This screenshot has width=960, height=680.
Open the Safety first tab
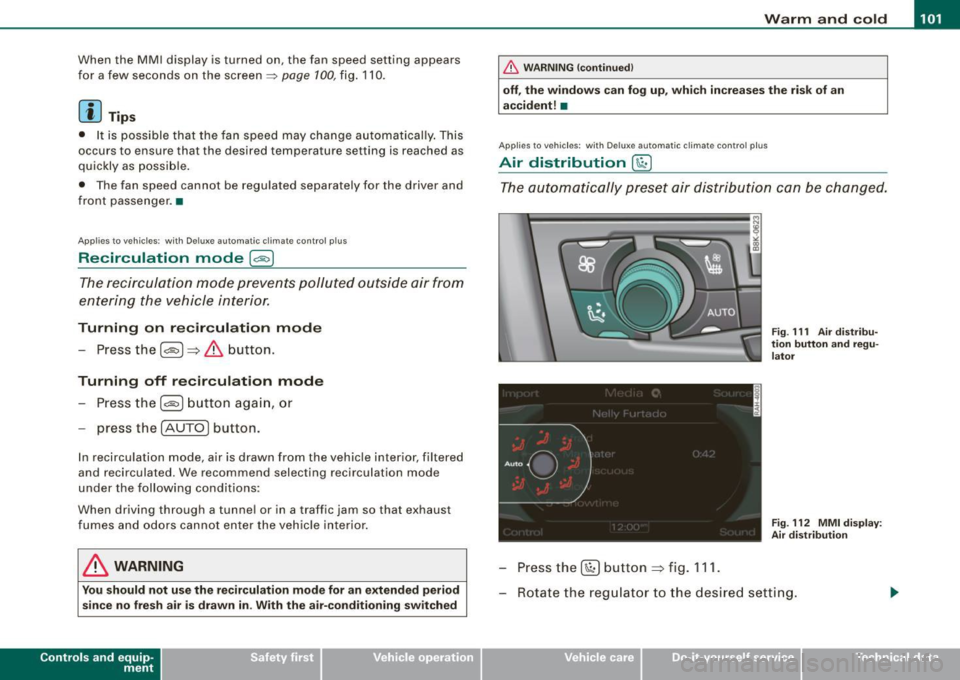click(241, 663)
